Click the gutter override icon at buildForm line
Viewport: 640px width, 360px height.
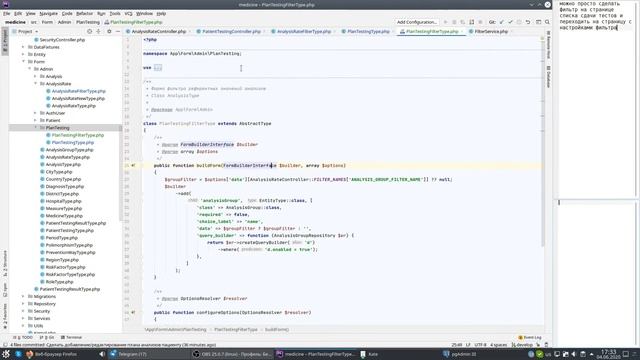[x=133, y=166]
